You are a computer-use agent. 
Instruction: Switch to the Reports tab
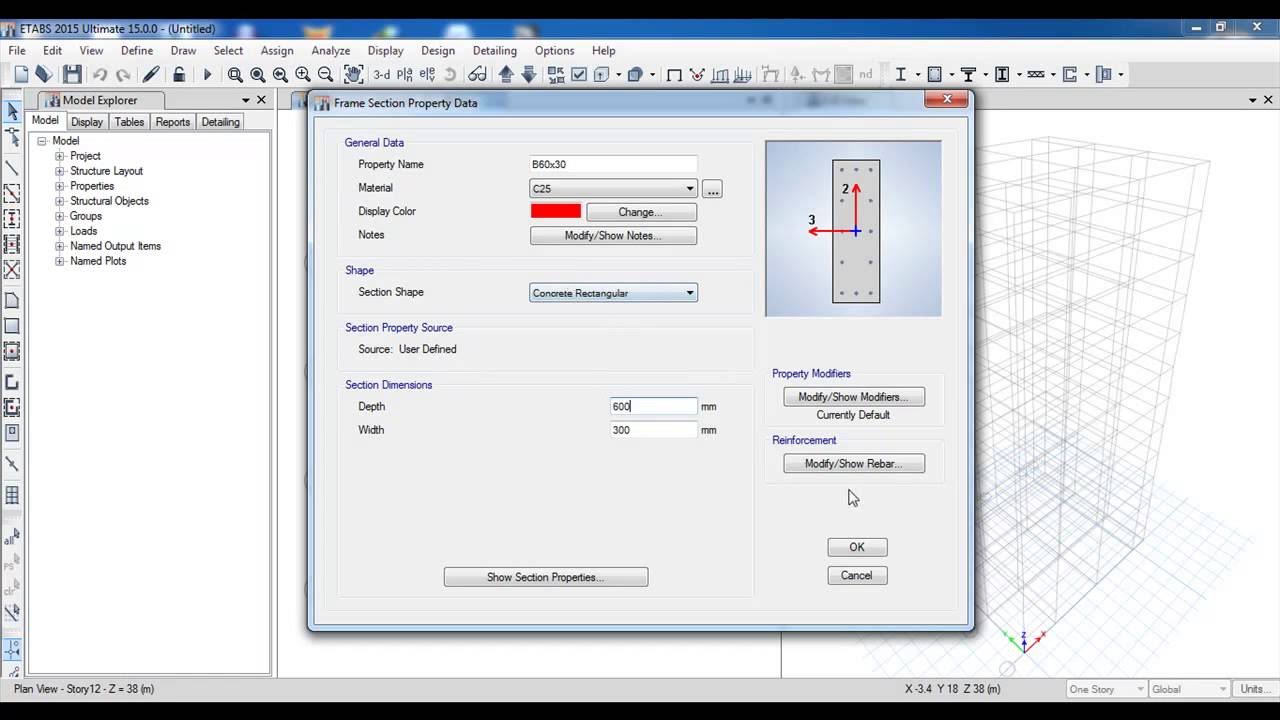tap(173, 122)
